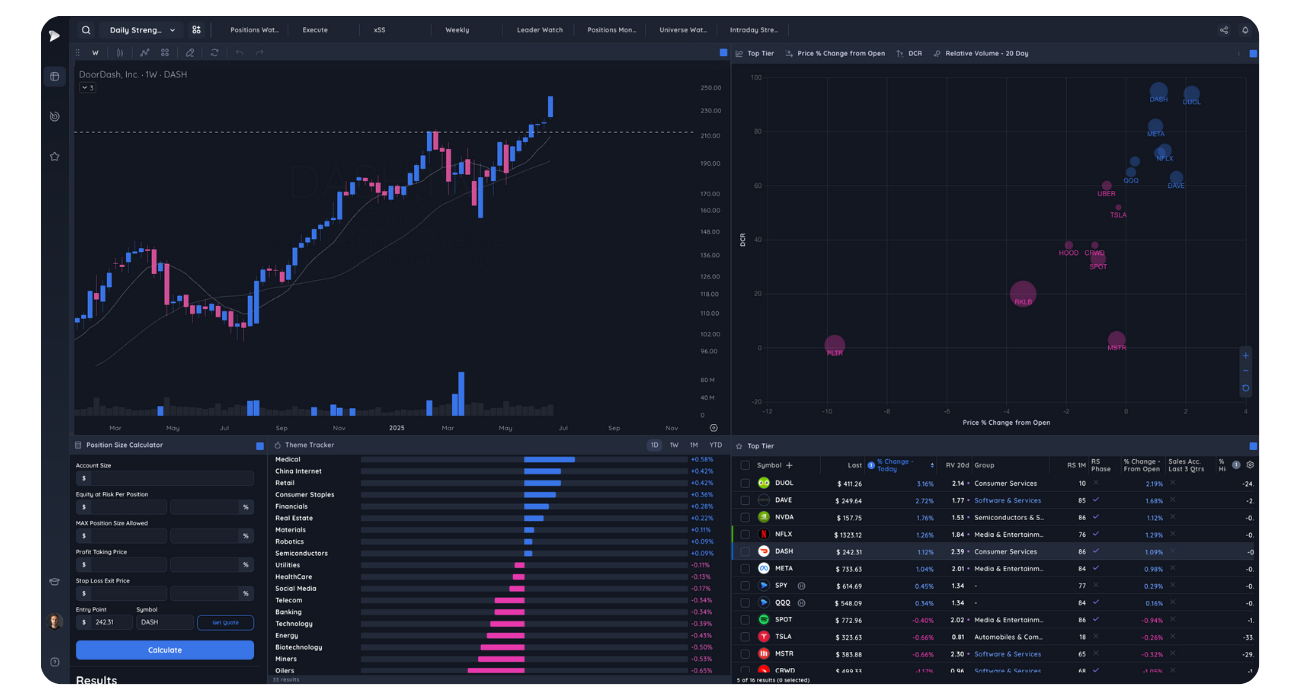Click the blue color tag on Top Tier table

[x=1252, y=446]
